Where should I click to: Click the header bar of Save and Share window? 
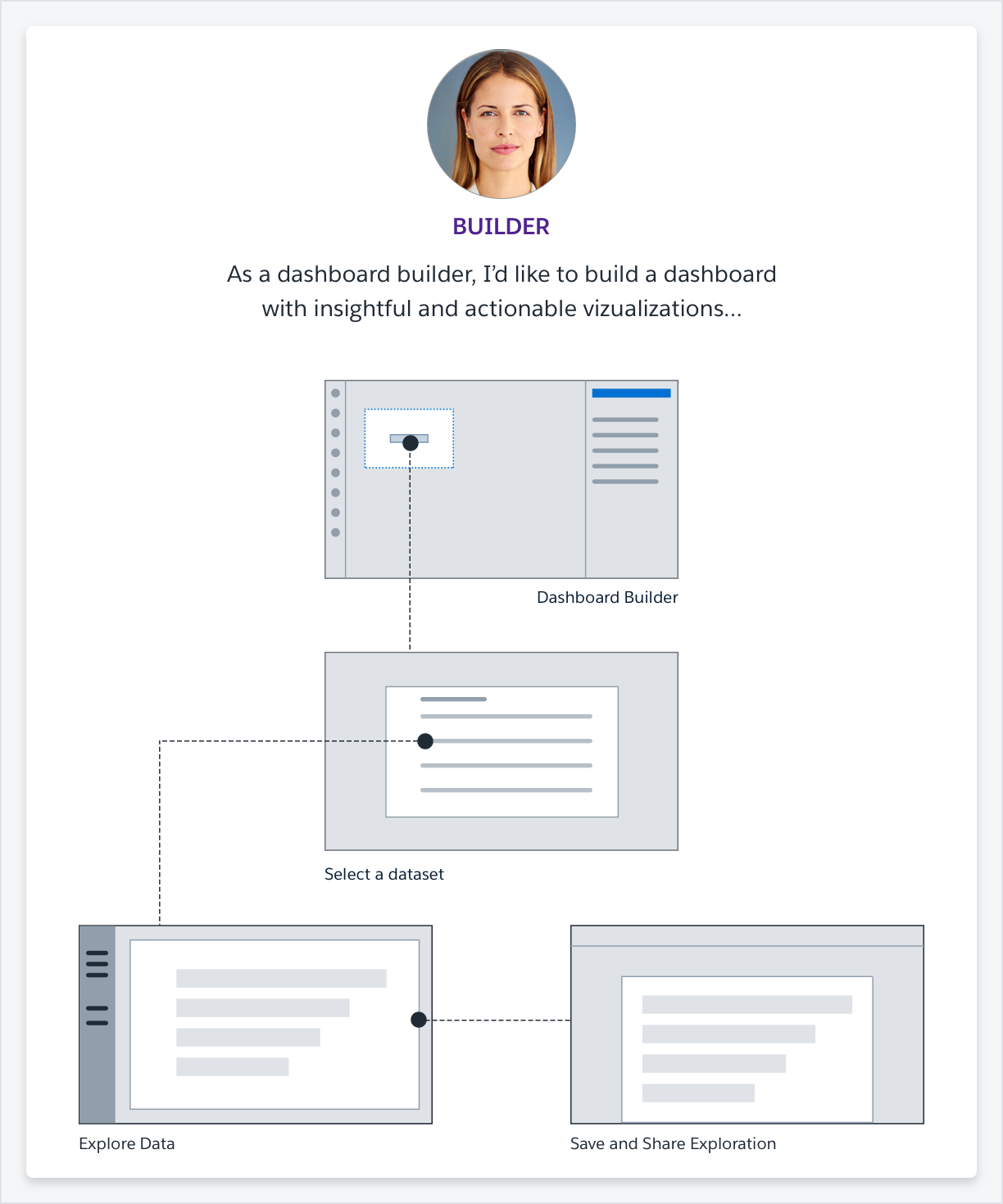point(747,936)
